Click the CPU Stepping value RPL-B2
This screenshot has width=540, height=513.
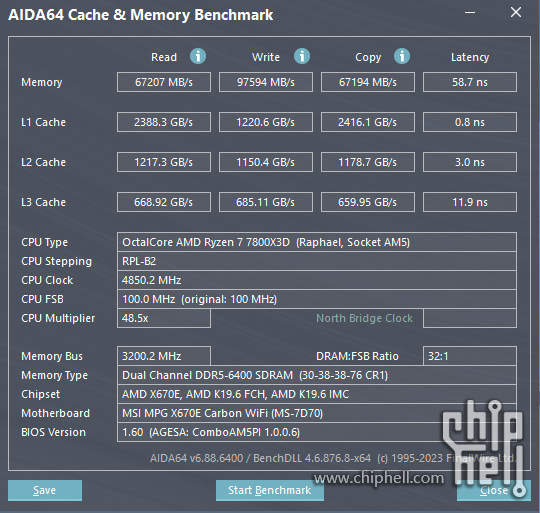[x=317, y=261]
